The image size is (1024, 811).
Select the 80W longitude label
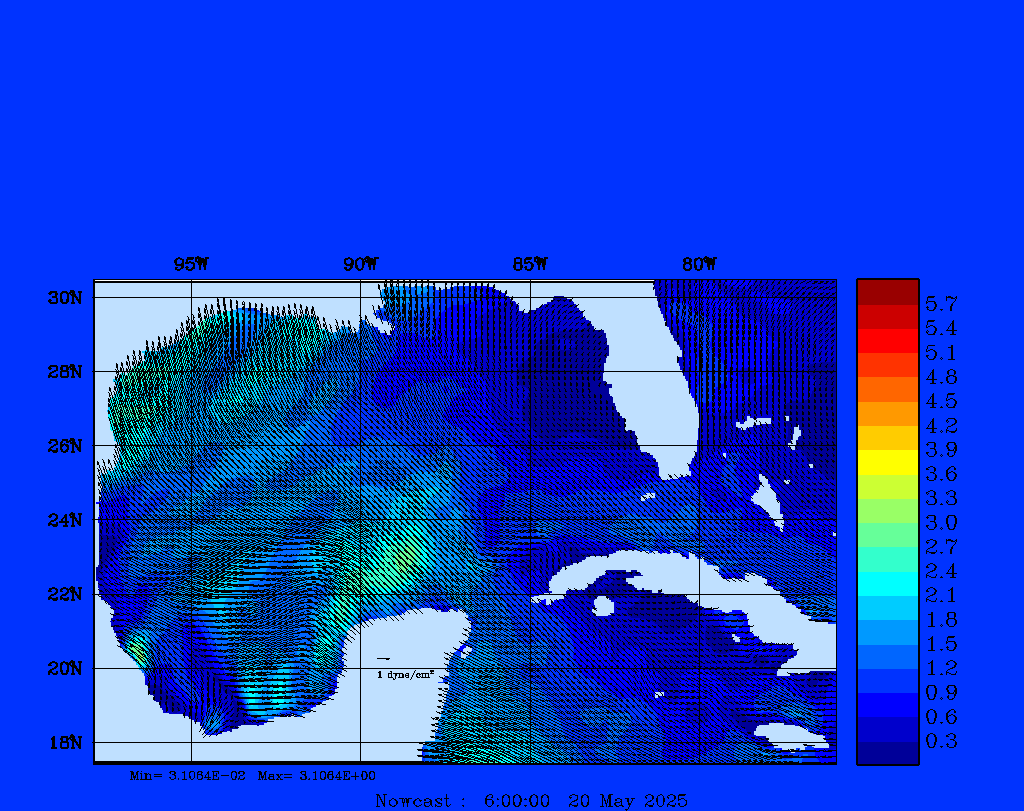(x=699, y=265)
